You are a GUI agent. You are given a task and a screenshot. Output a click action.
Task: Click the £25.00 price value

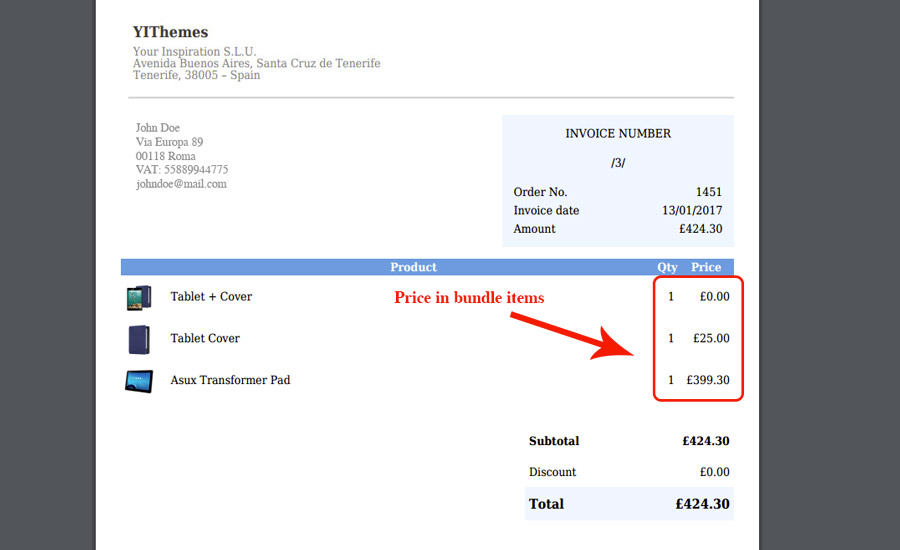pos(711,338)
